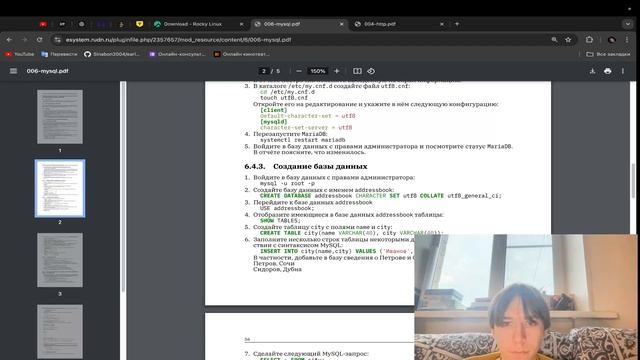
Task: Open the Онлайн кинотеат bookmark
Action: (242, 54)
